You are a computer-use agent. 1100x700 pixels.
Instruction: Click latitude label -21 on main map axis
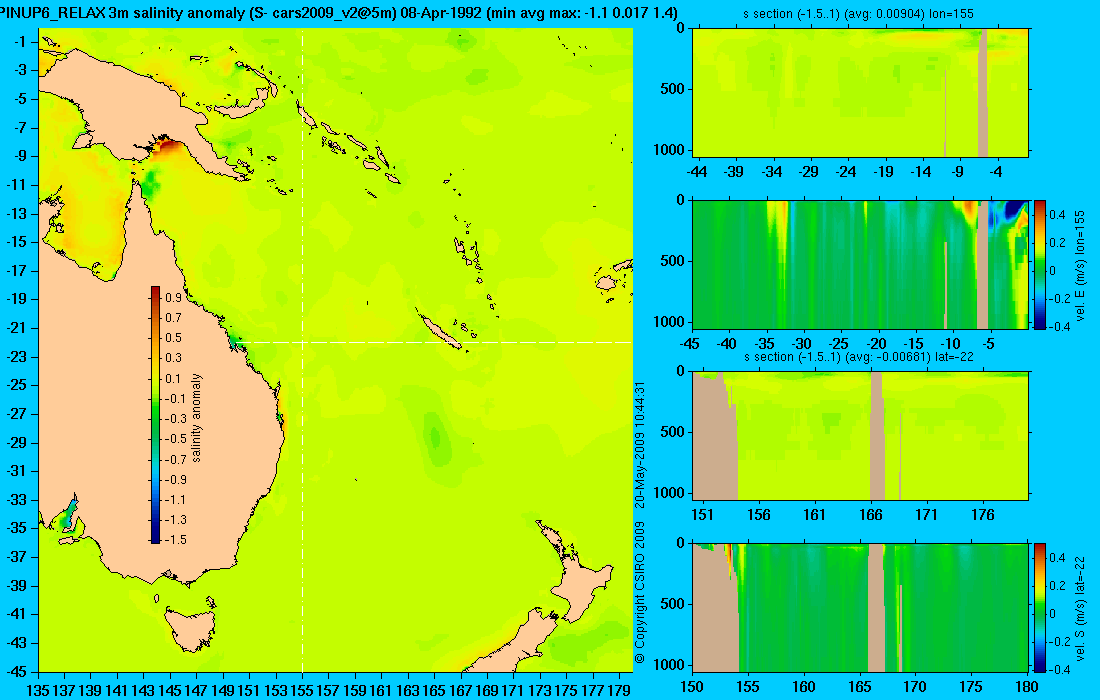point(16,328)
